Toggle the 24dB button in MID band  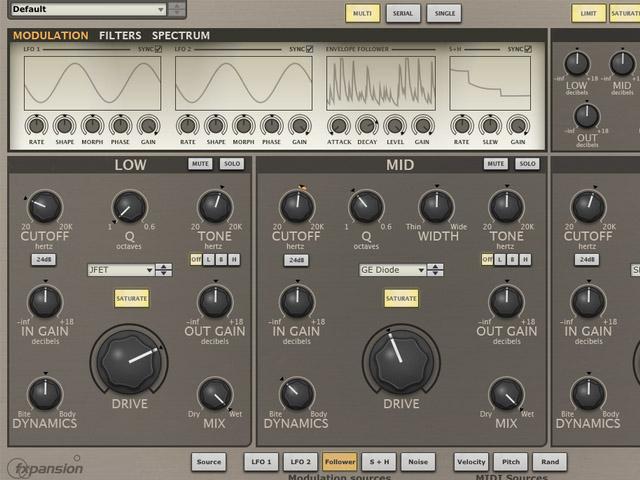296,260
